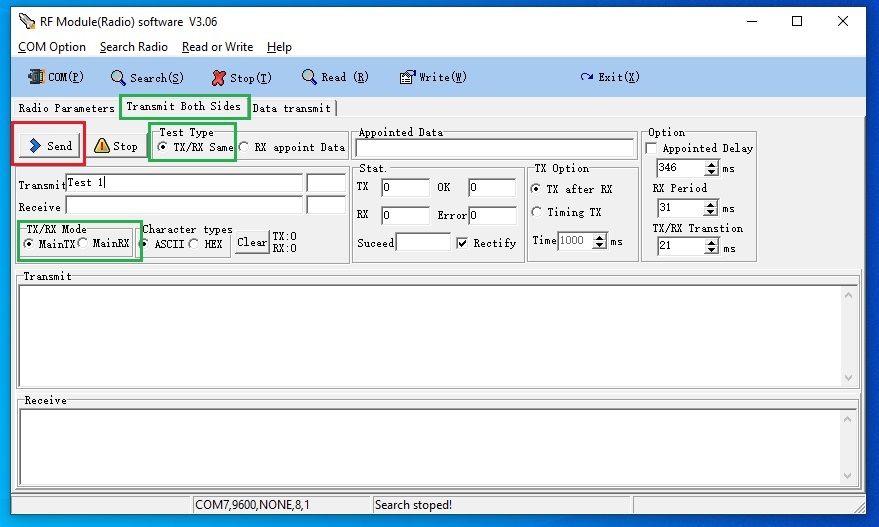Read radio parameters with Read (R)
This screenshot has width=879, height=527.
click(335, 77)
